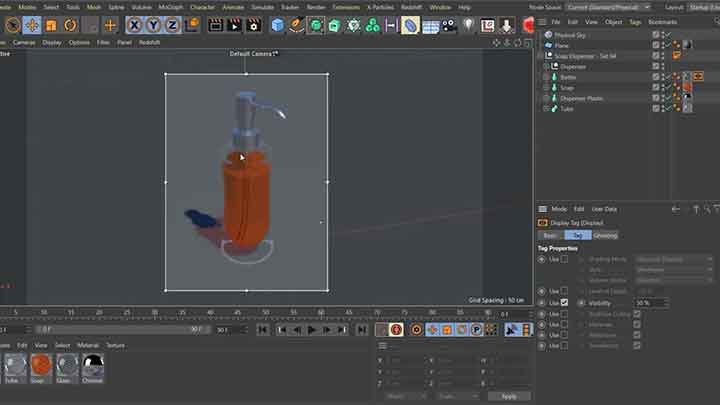
Task: Open attribute manager User Data menu
Action: (604, 209)
